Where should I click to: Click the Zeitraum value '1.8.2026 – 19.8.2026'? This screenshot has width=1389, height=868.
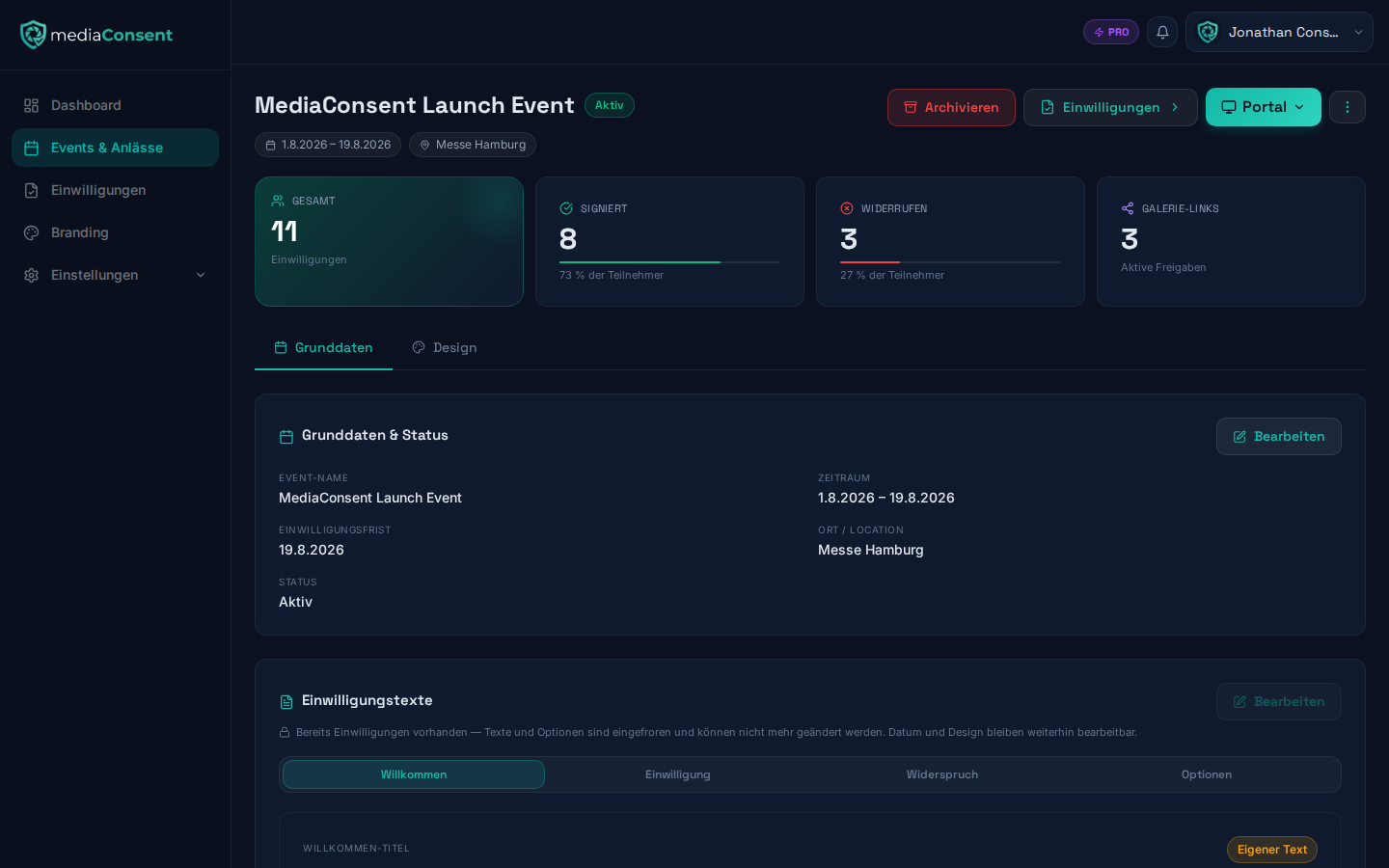(886, 498)
